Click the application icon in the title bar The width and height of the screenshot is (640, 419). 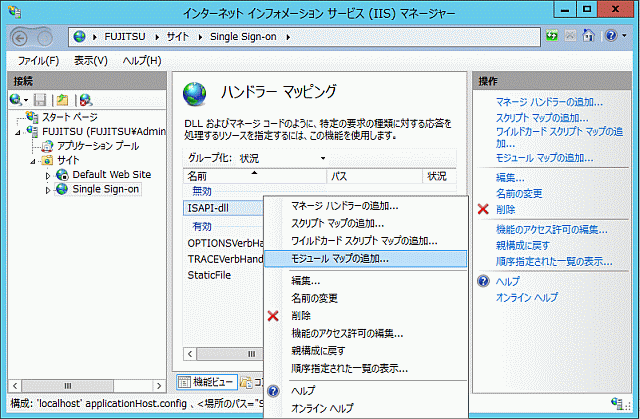15,11
